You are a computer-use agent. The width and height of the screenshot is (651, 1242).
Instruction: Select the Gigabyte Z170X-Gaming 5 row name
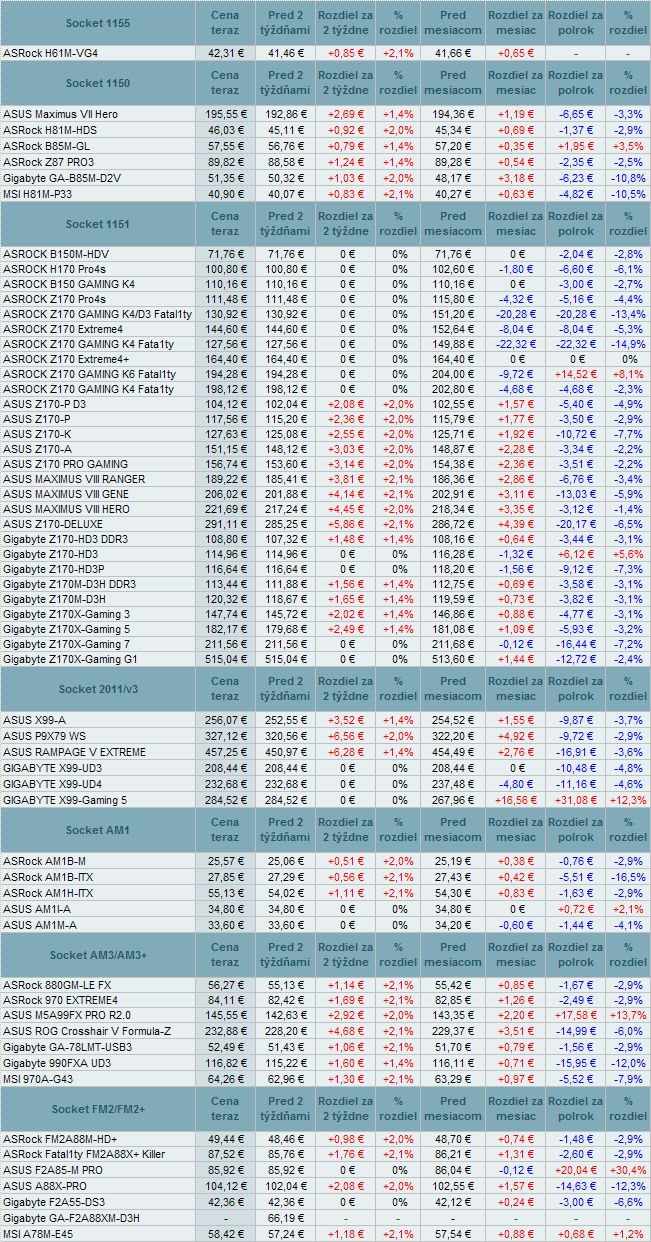(x=66, y=629)
